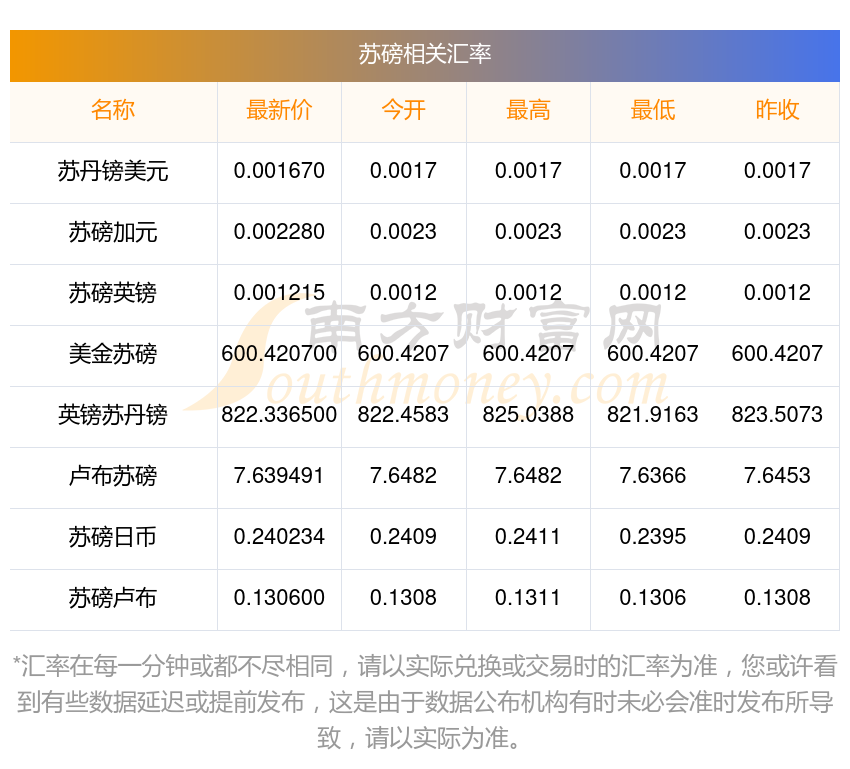This screenshot has width=850, height=769.
Task: Click latest price 0.001215
Action: (x=279, y=293)
